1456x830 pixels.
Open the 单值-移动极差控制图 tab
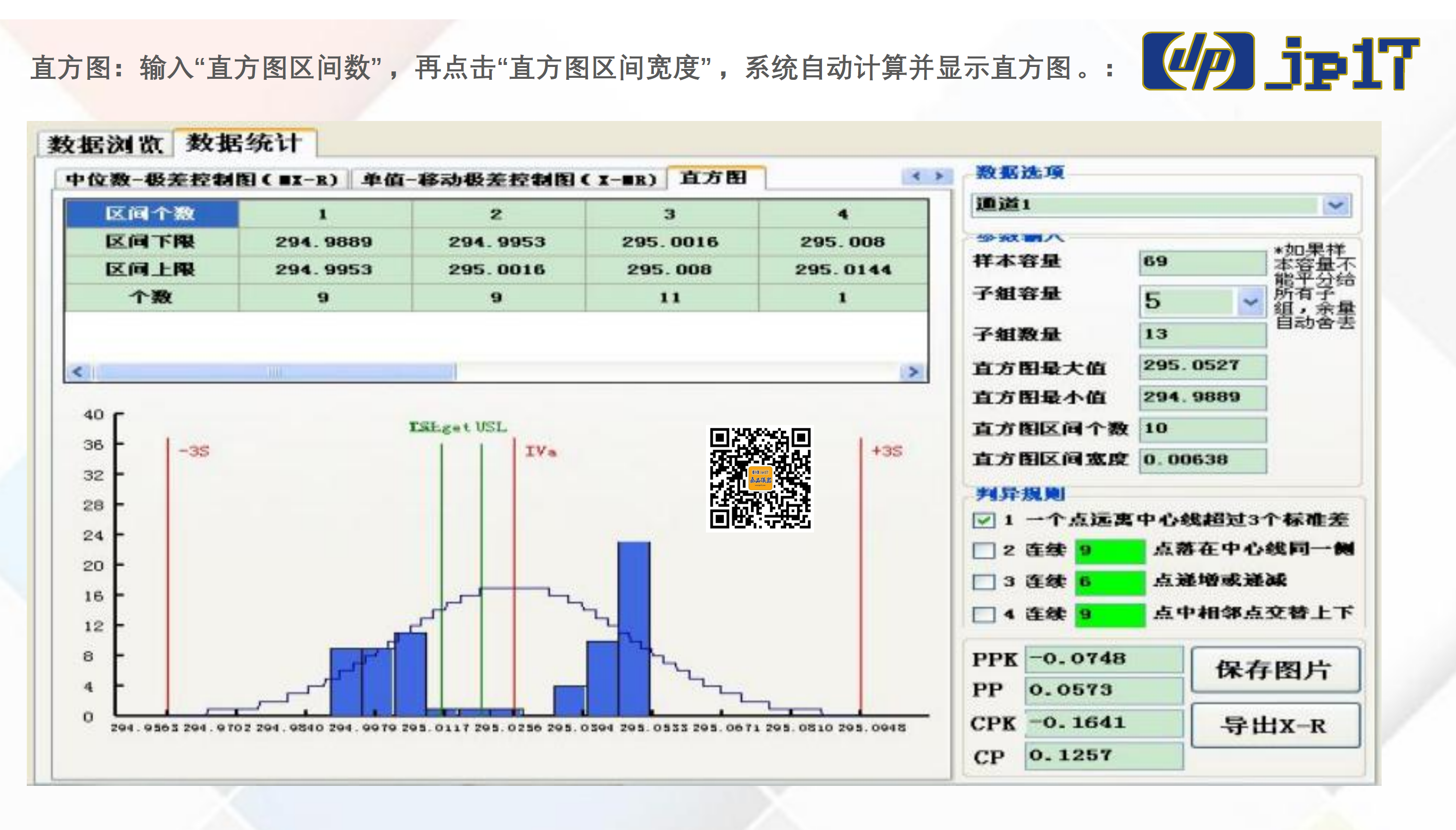tap(509, 179)
